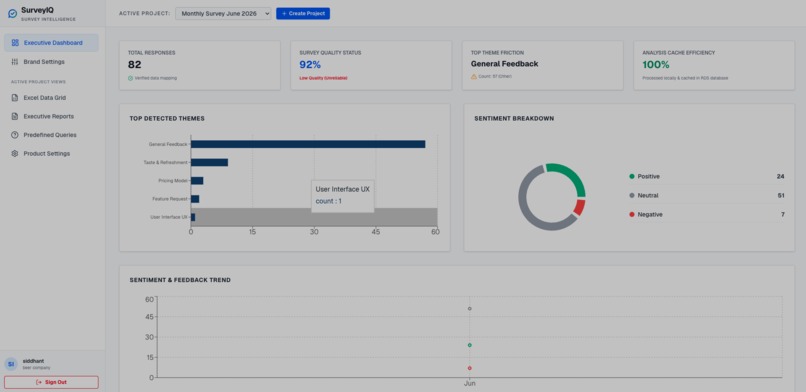Click the Low Quality (Unreliable) label
Viewport: 806px width, 392px height.
(323, 78)
